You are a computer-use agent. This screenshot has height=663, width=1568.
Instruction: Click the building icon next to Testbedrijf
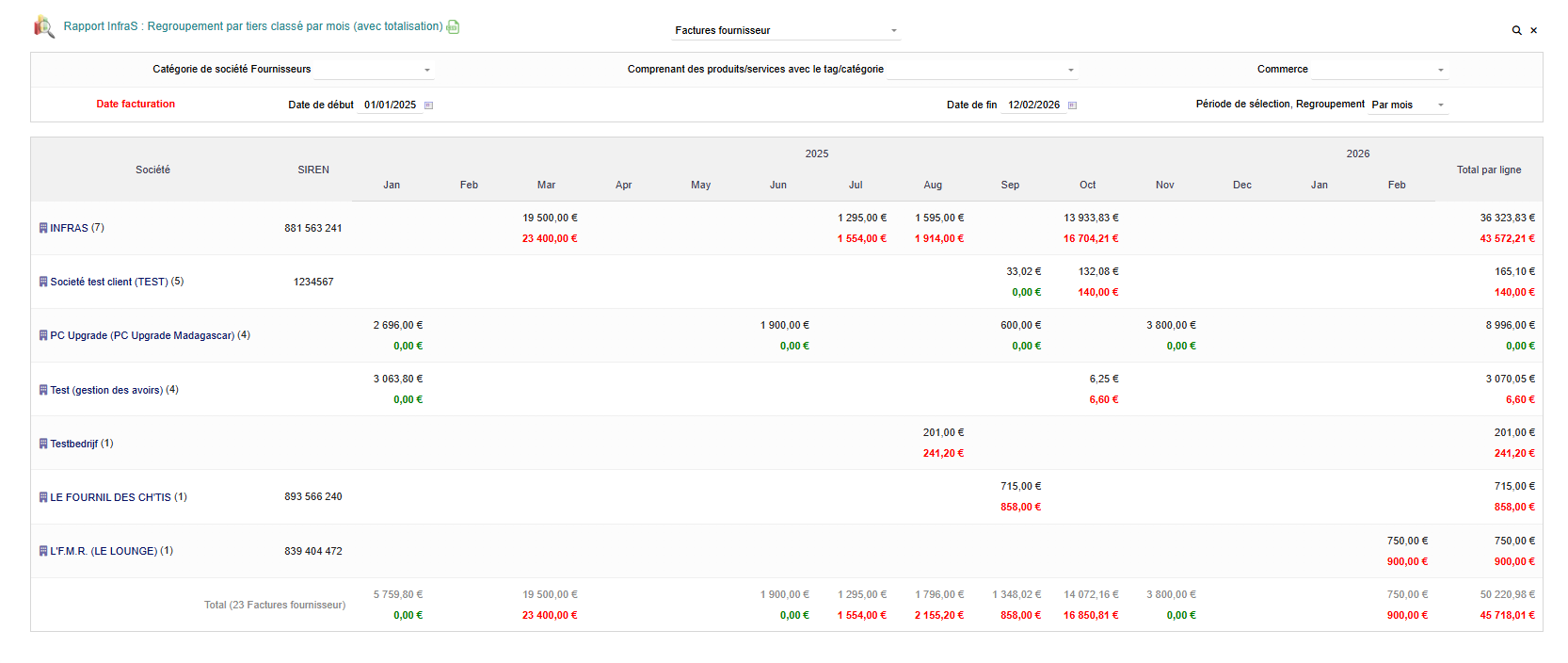pyautogui.click(x=43, y=444)
